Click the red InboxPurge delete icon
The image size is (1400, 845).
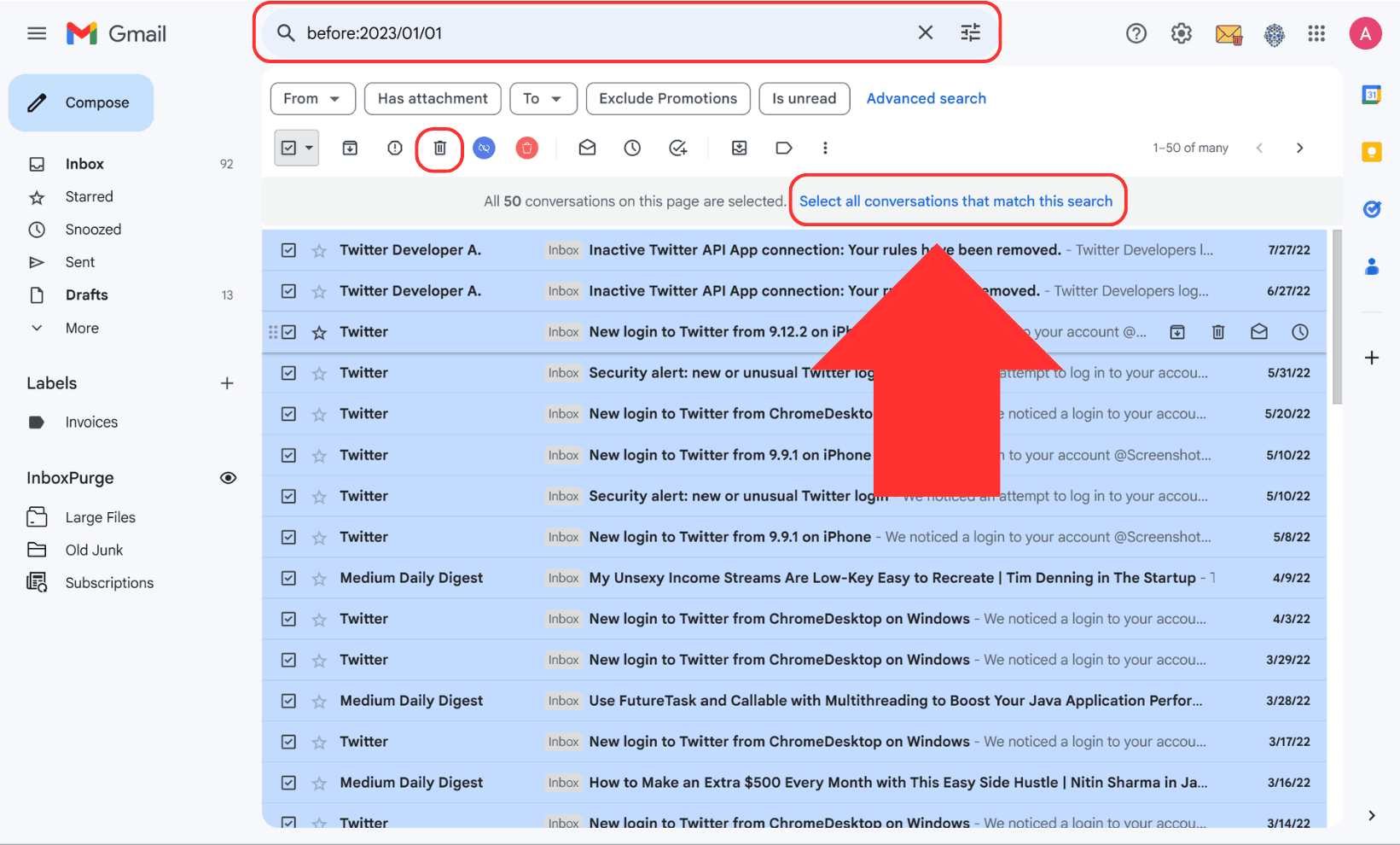tap(527, 148)
